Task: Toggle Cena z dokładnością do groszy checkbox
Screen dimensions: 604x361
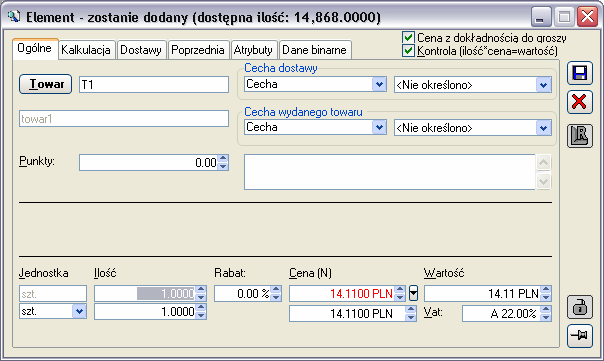Action: [408, 37]
